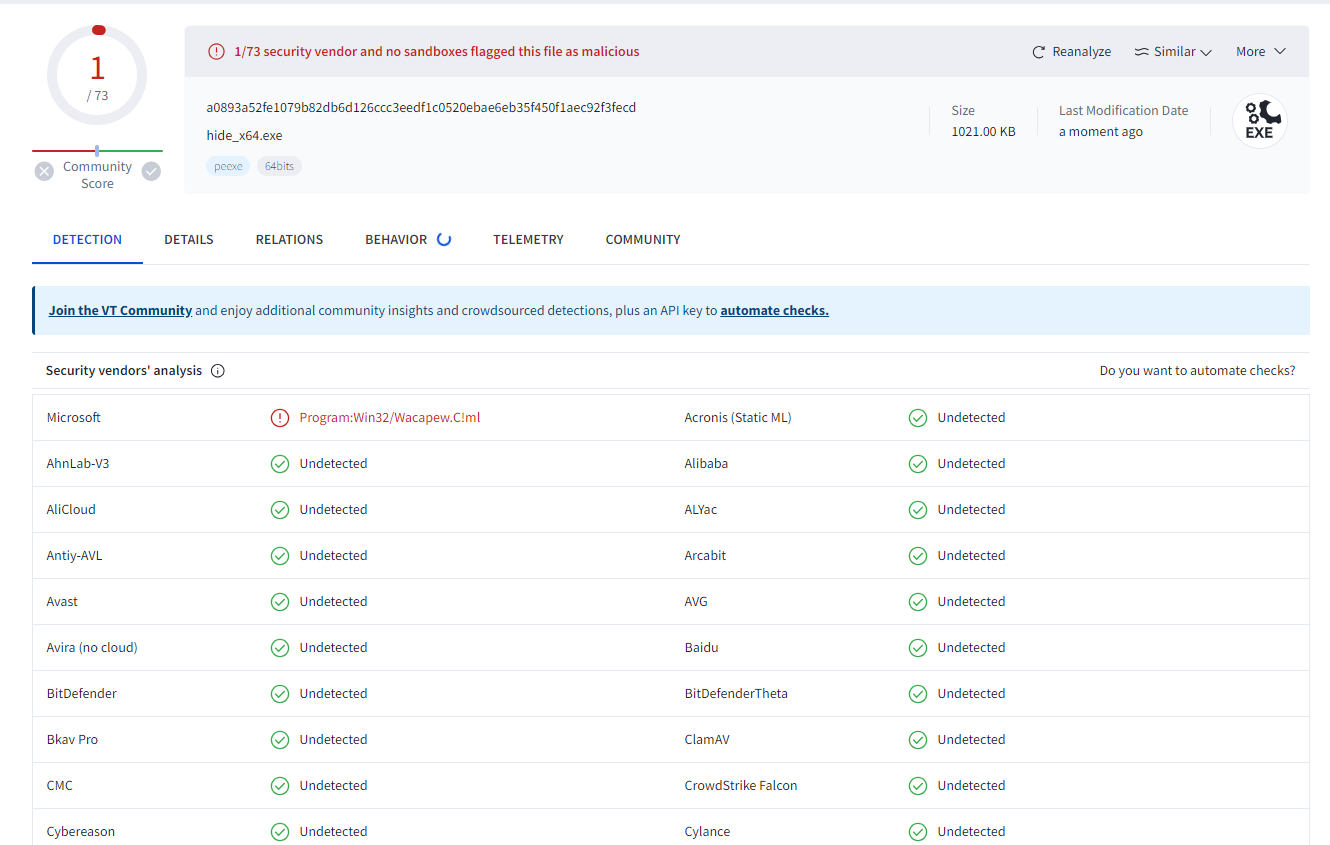Follow the automate checks link in the banner
The width and height of the screenshot is (1330, 845).
(774, 311)
